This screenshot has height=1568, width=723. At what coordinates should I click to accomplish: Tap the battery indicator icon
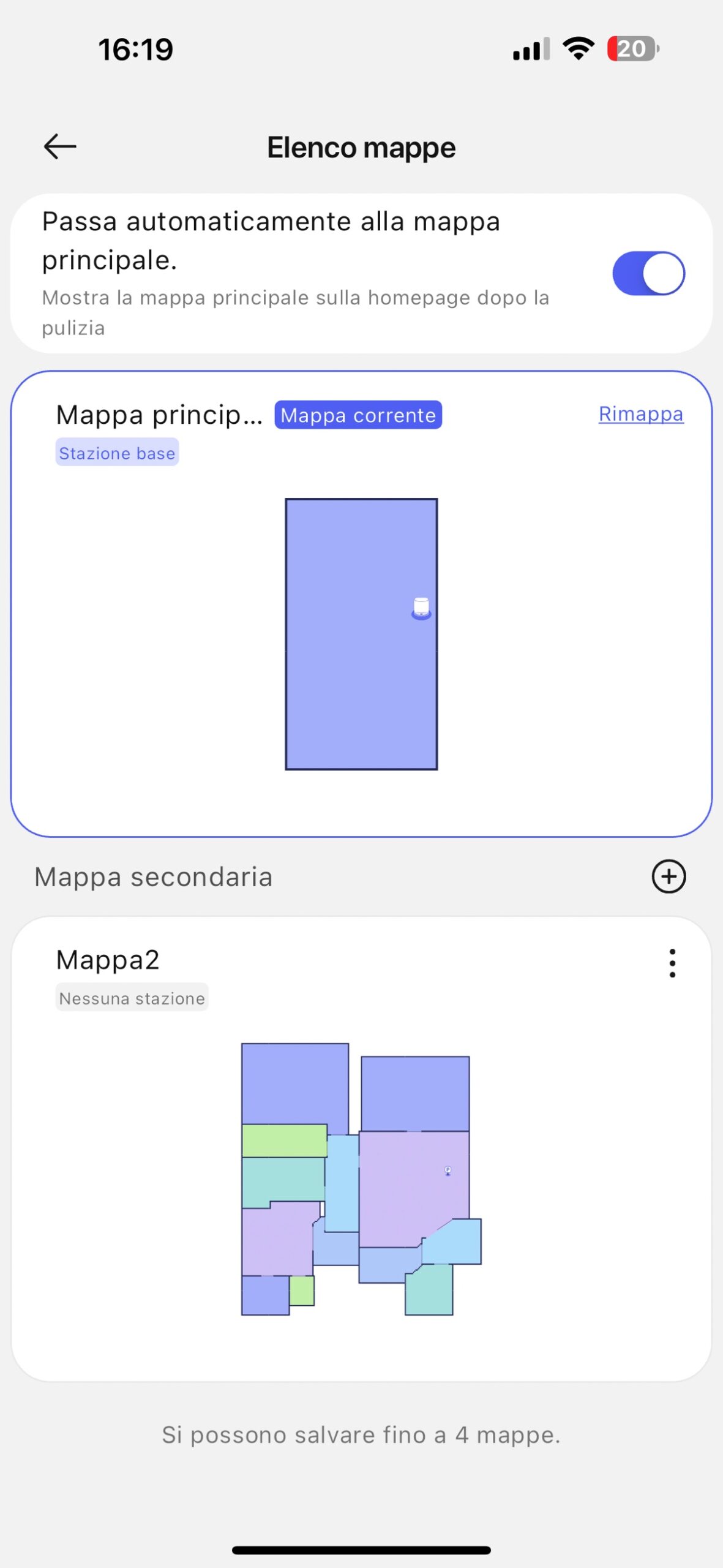tap(632, 49)
